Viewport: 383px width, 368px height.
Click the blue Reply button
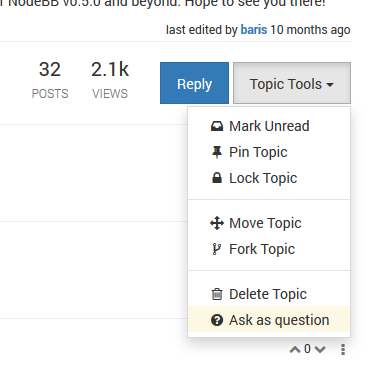coord(194,83)
